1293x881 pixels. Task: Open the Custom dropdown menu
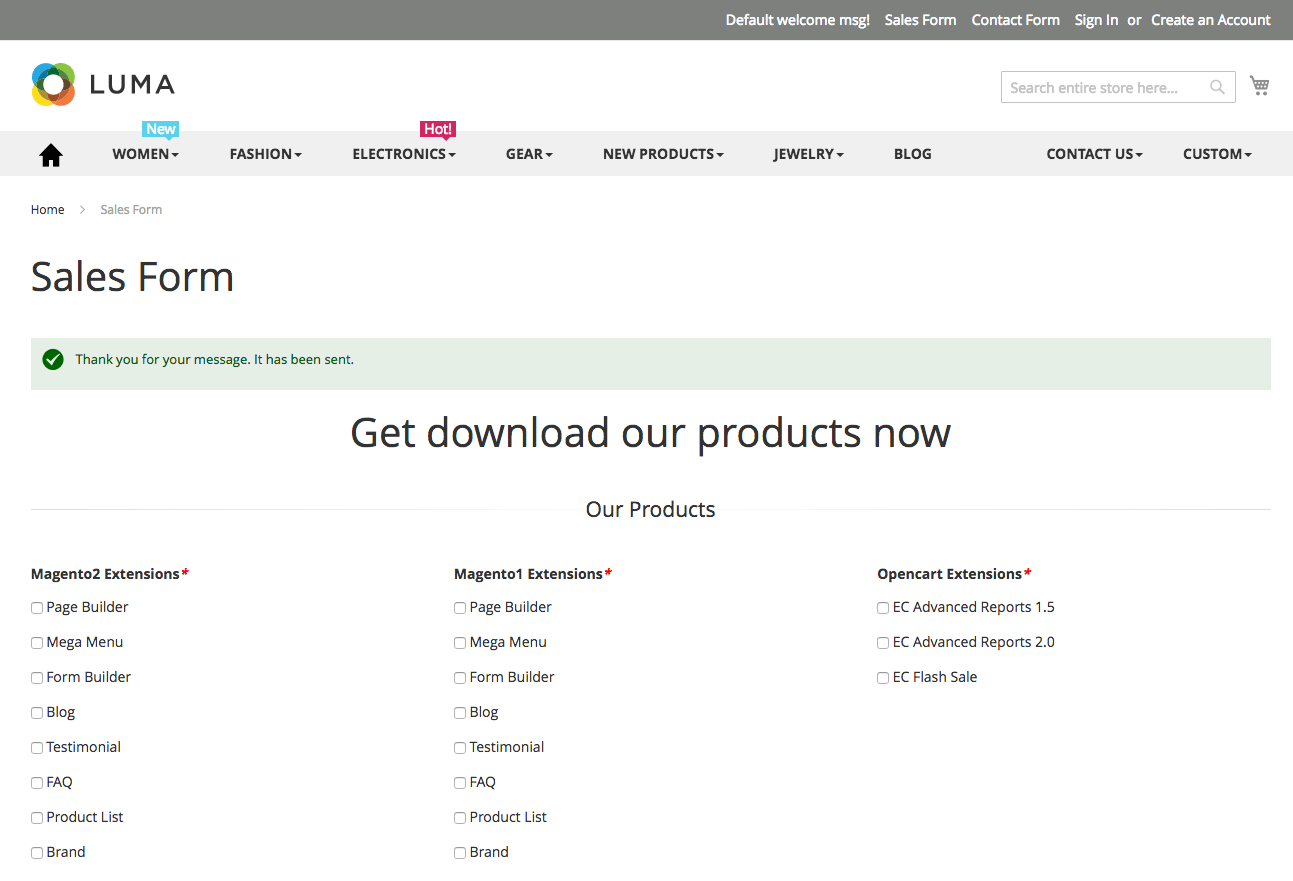pyautogui.click(x=1217, y=154)
